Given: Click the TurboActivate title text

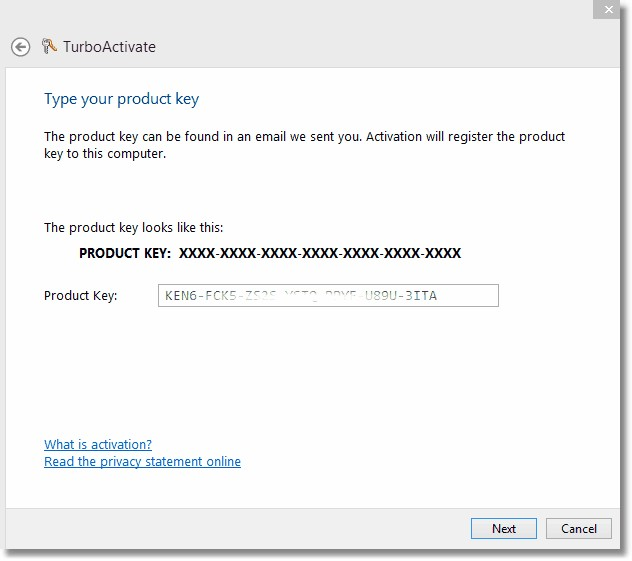Looking at the screenshot, I should [110, 47].
